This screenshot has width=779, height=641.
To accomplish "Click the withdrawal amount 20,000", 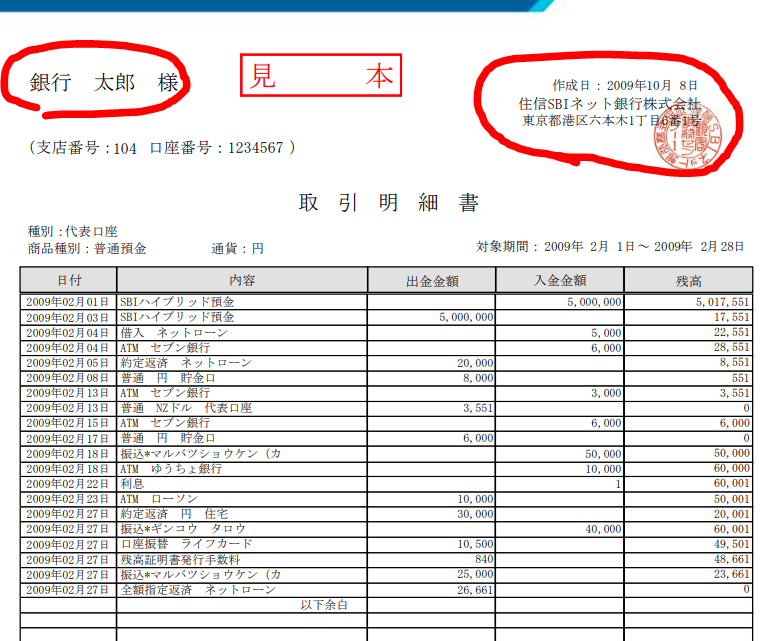I will point(475,363).
